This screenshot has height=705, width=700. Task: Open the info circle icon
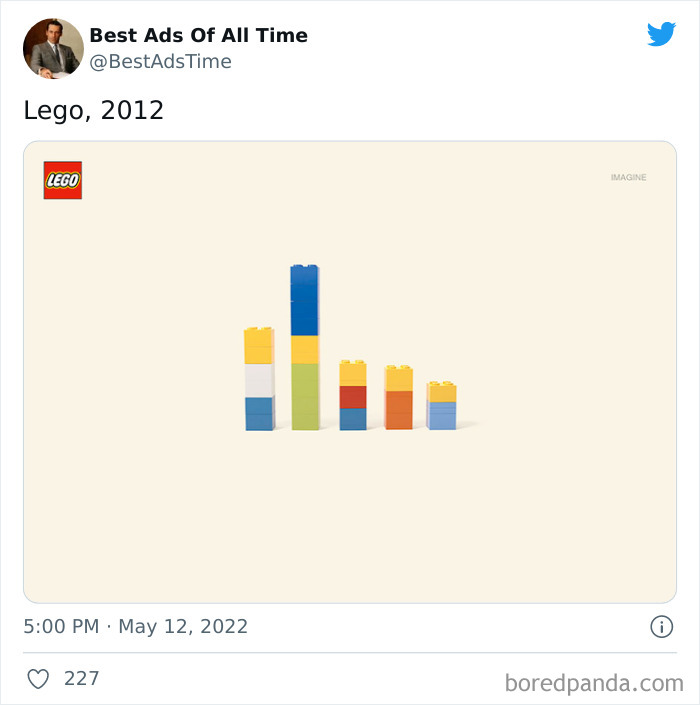661,627
